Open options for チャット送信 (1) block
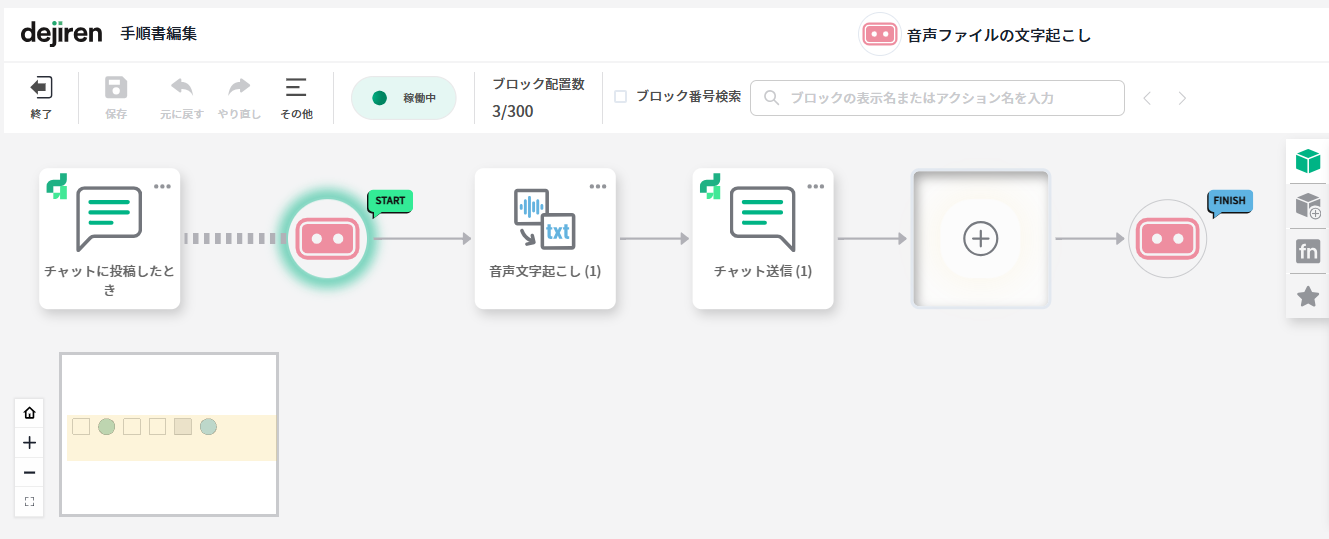 (816, 186)
